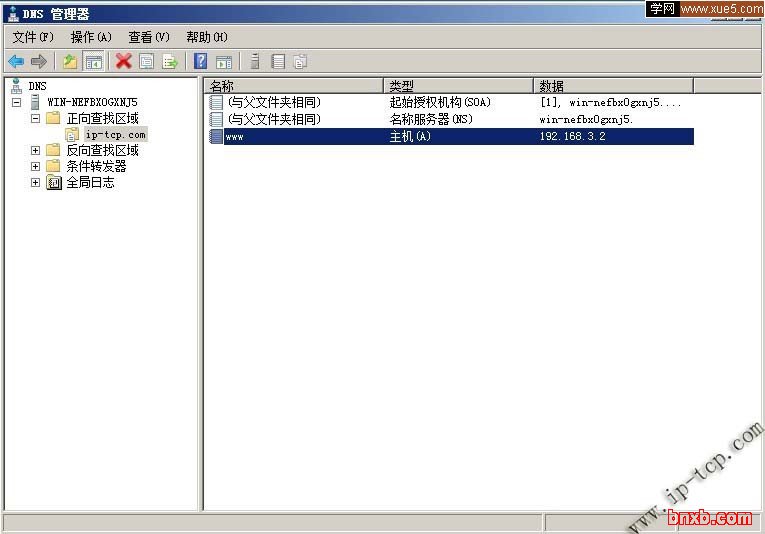Open Help with blue question mark icon
Viewport: 765px width, 534px height.
[201, 61]
